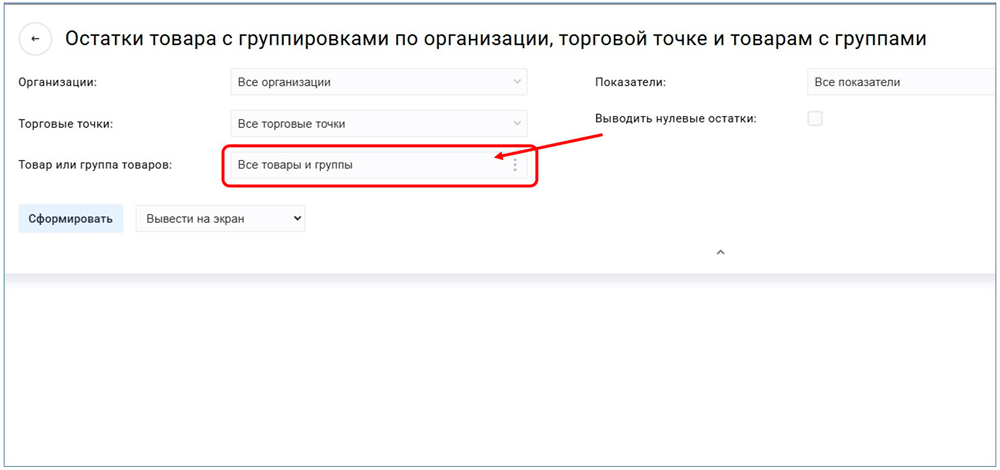Click the Торговые точки label
Screen dimensions: 1000x470
(x=65, y=124)
